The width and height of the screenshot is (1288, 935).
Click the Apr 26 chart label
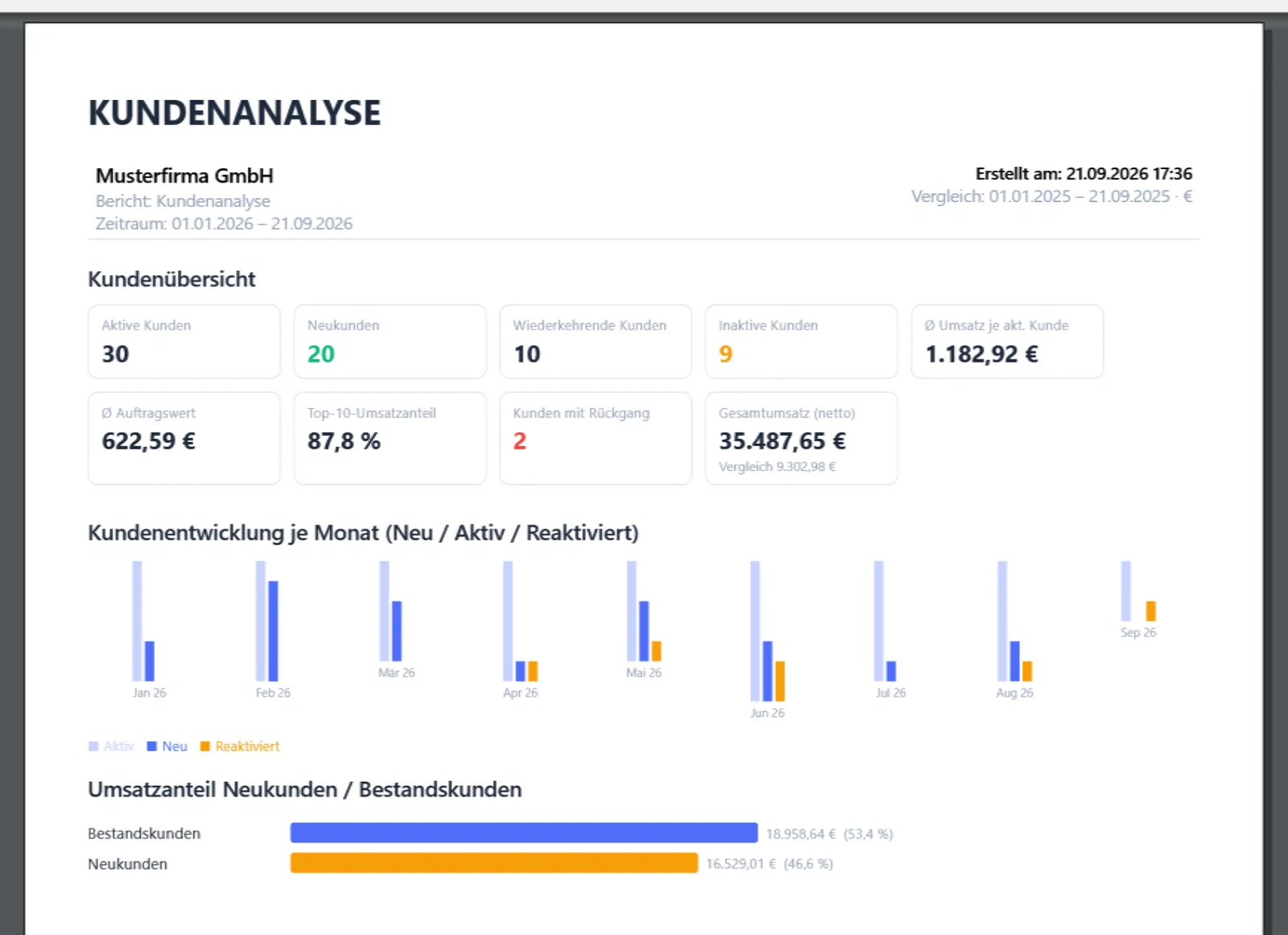tap(520, 693)
